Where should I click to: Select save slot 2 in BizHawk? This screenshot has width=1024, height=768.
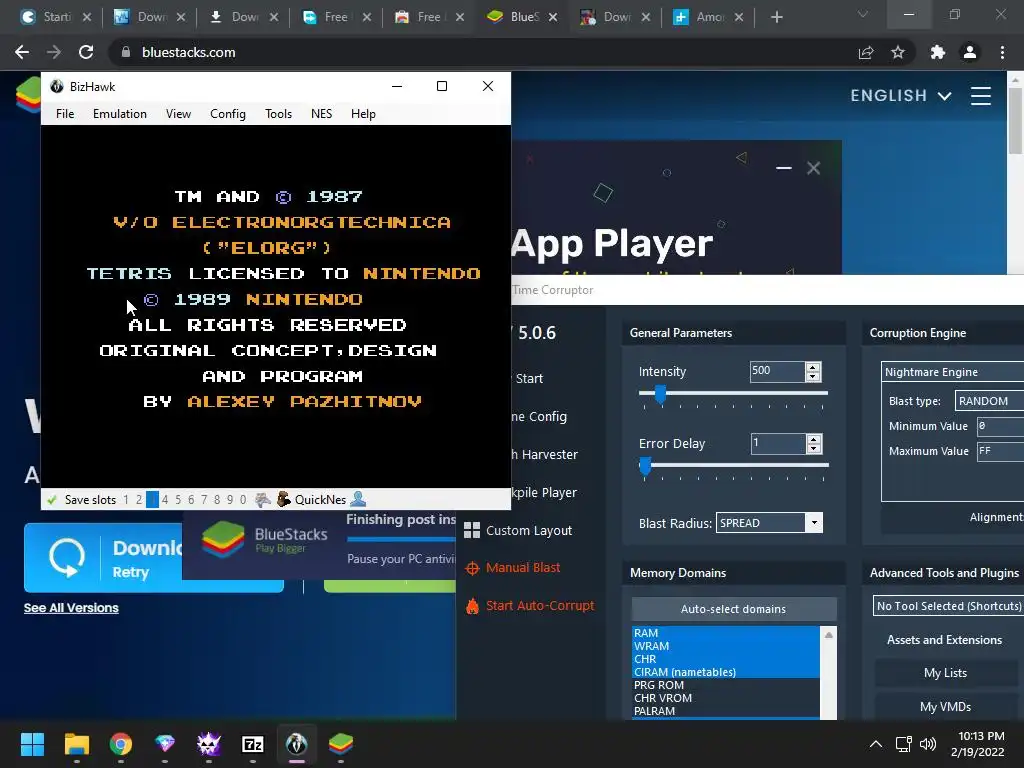(x=138, y=500)
